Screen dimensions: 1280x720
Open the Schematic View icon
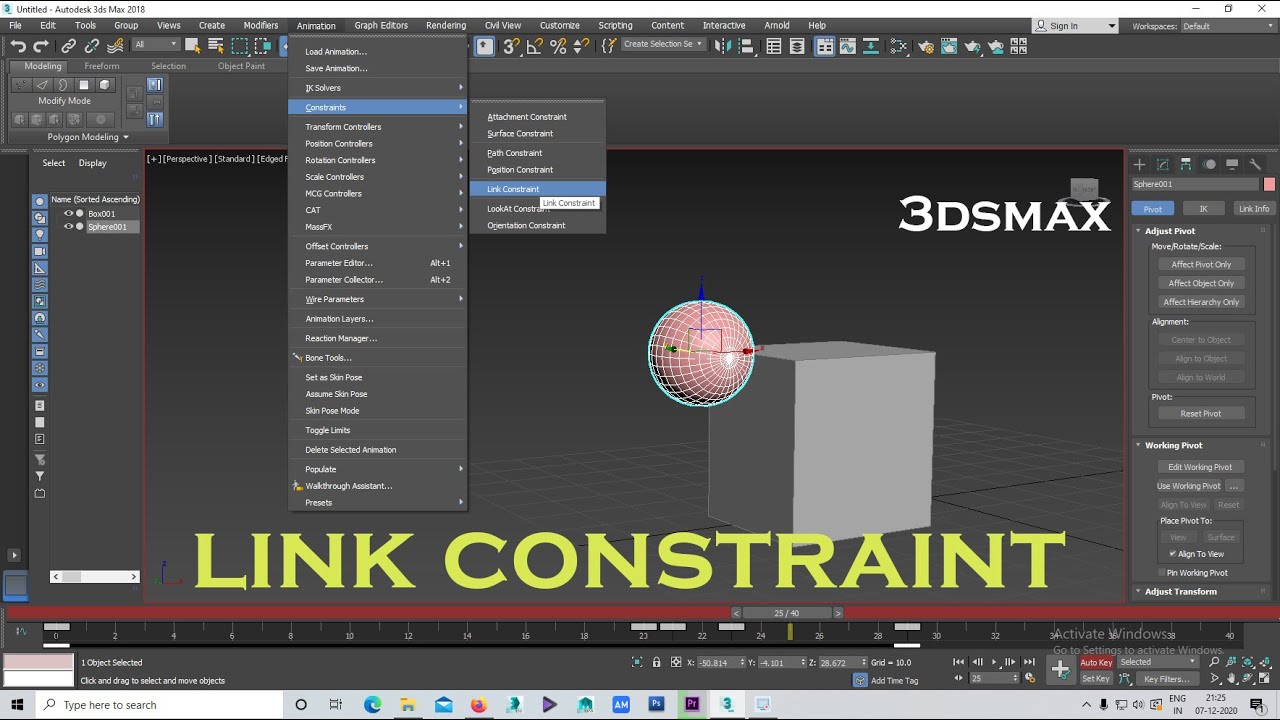click(x=872, y=46)
